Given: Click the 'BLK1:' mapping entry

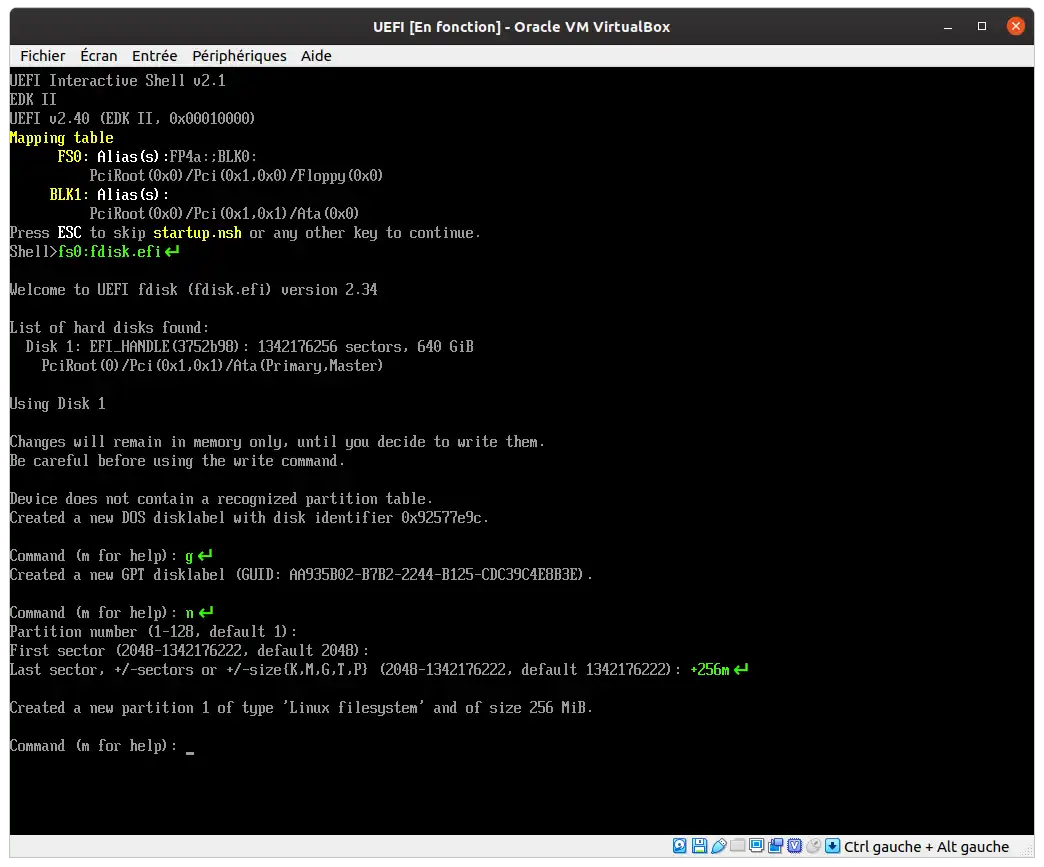Looking at the screenshot, I should (x=69, y=194).
